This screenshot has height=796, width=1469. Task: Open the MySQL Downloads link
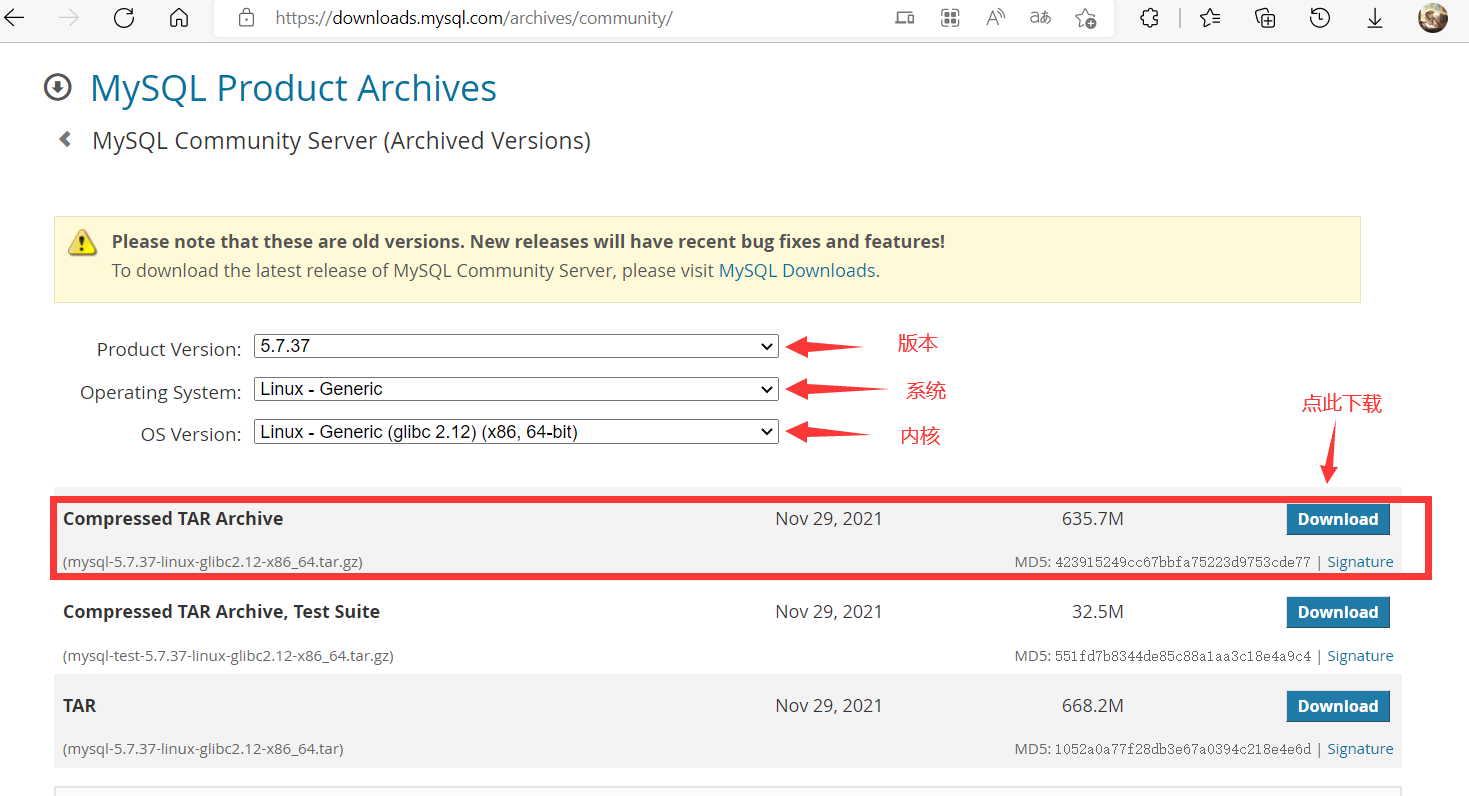pos(797,270)
